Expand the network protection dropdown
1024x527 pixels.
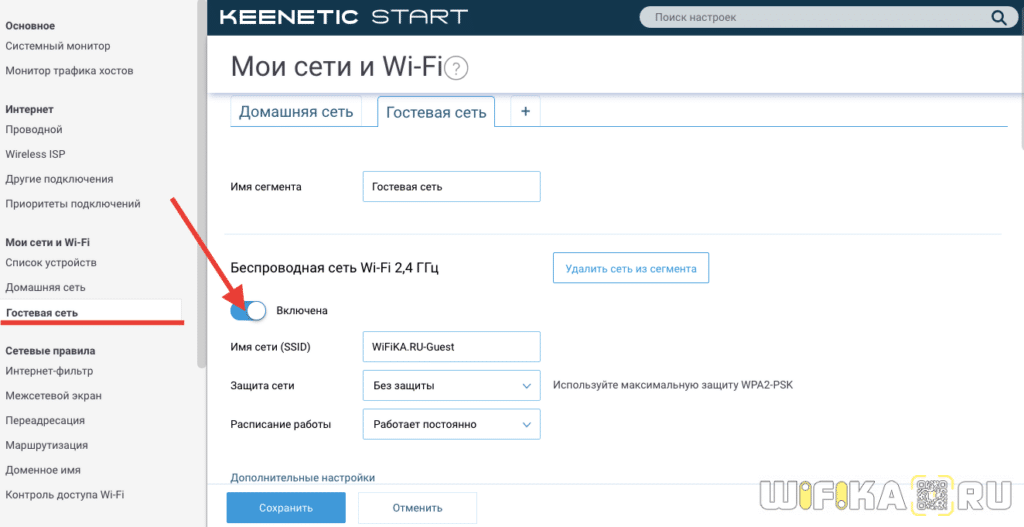click(x=451, y=385)
